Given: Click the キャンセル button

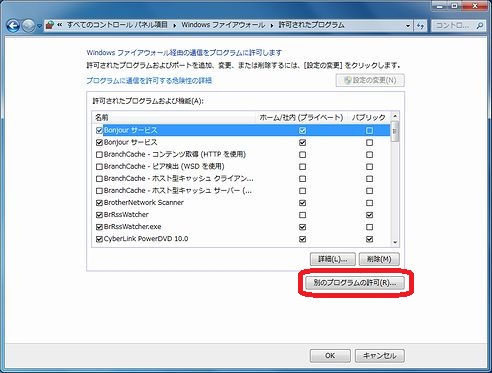Looking at the screenshot, I should click(380, 356).
